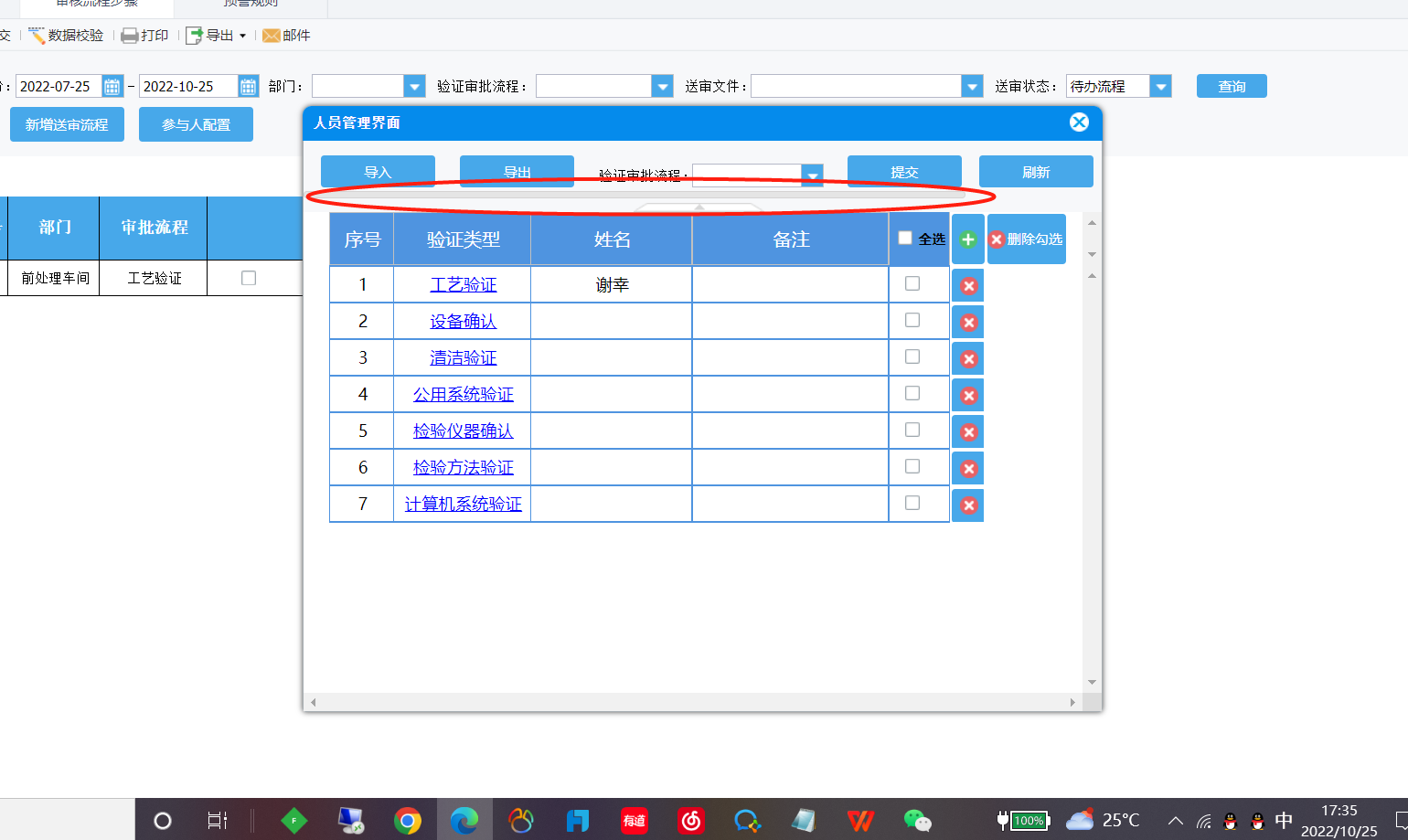Viewport: 1408px width, 840px height.
Task: Toggle 全选 checkbox in dialog header
Action: [905, 238]
